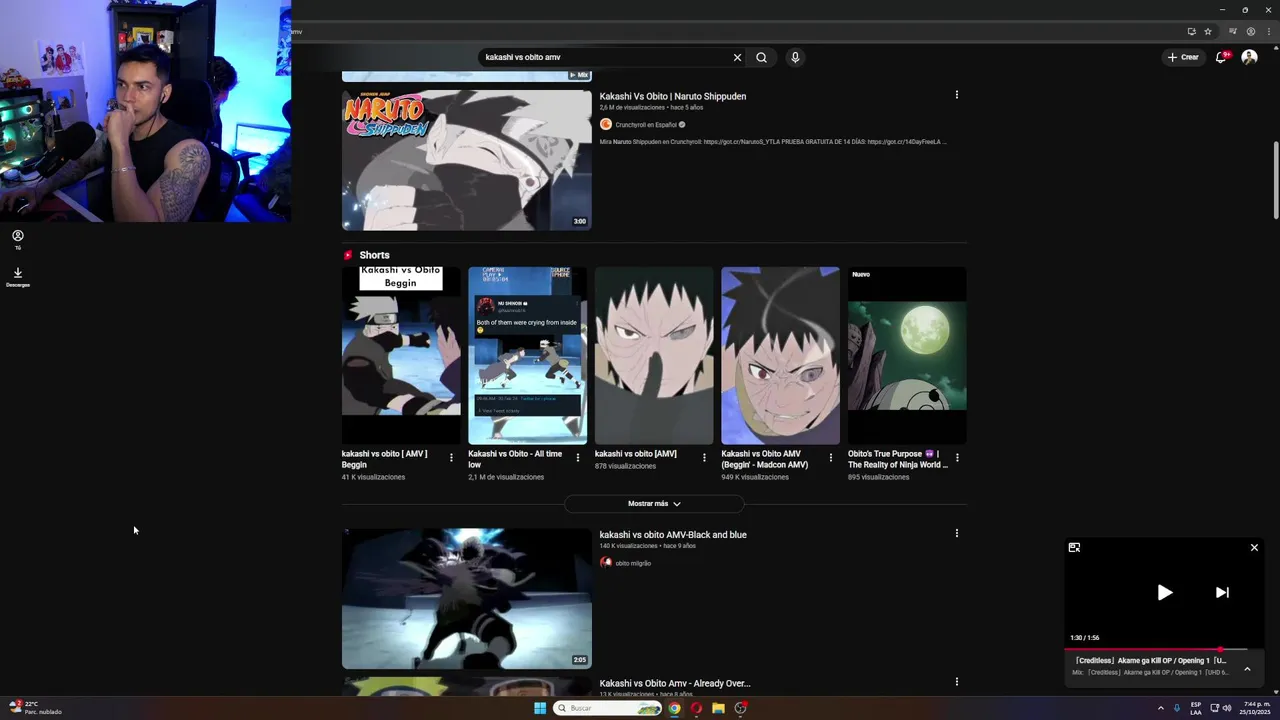Skip to next video in miniplayer
The width and height of the screenshot is (1280, 720).
1222,592
